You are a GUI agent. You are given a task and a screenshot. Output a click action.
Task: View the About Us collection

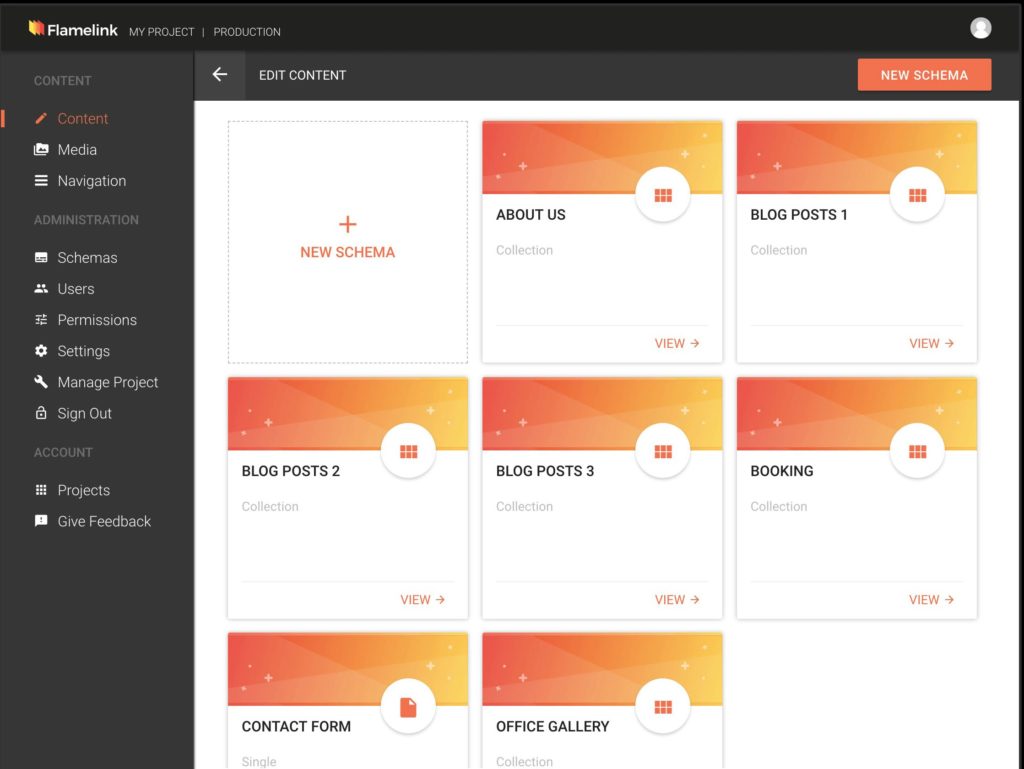[677, 343]
